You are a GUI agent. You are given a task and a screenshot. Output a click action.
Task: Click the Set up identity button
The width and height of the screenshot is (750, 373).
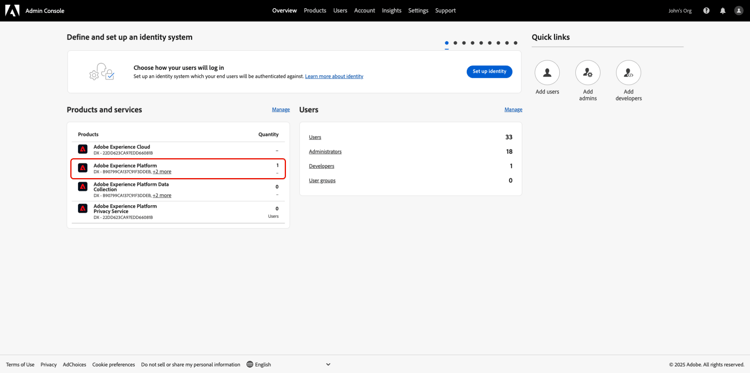pyautogui.click(x=489, y=72)
